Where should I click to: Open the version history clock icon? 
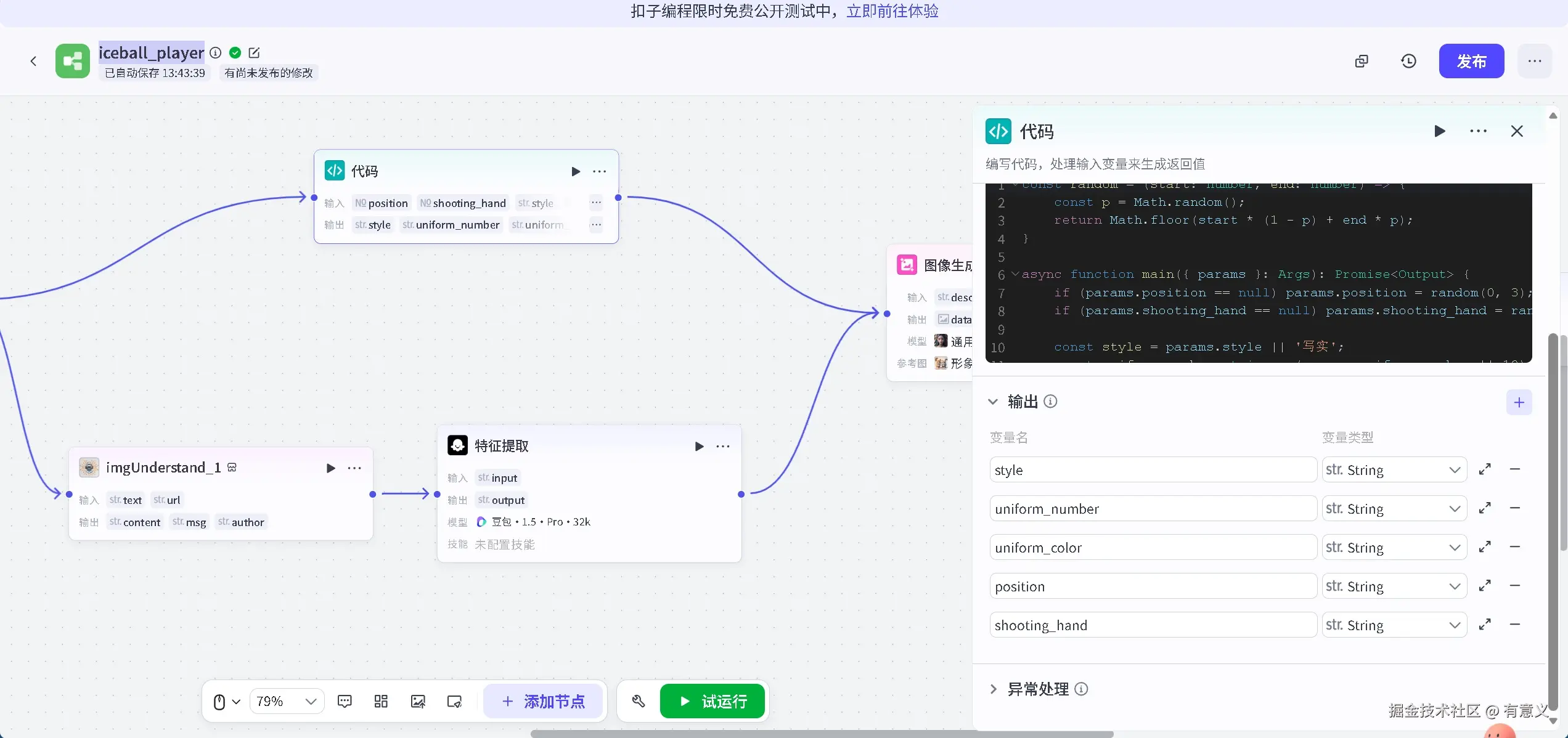(1408, 61)
